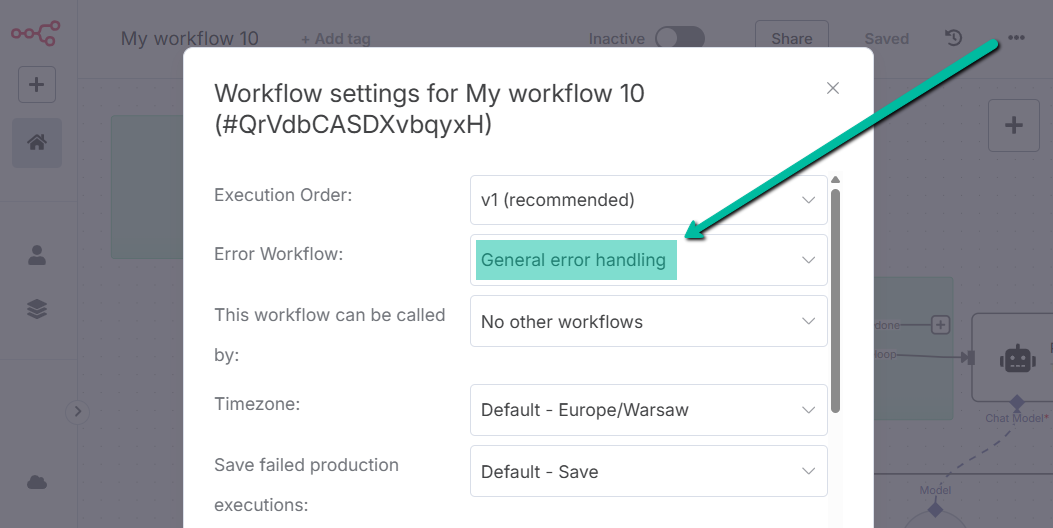
Task: Expand 'This workflow can be called by' dropdown
Action: click(648, 322)
